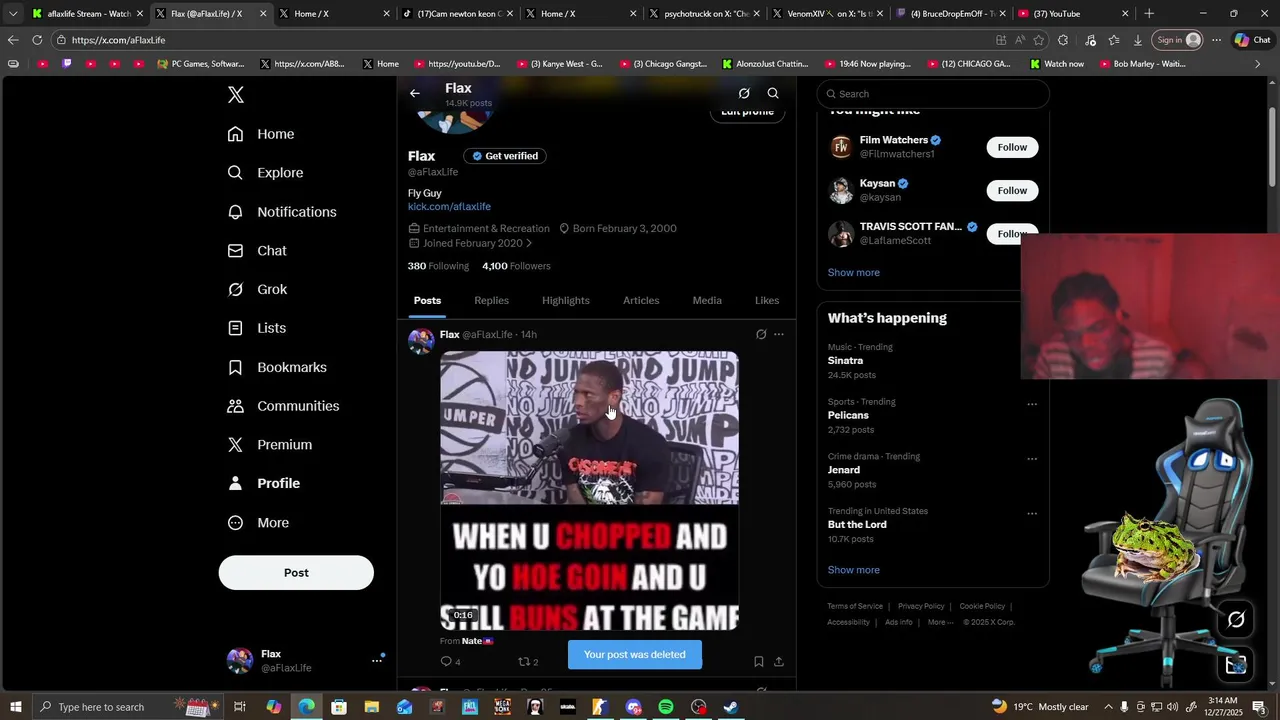This screenshot has height=720, width=1280.
Task: Show more under What's happening
Action: 854,570
